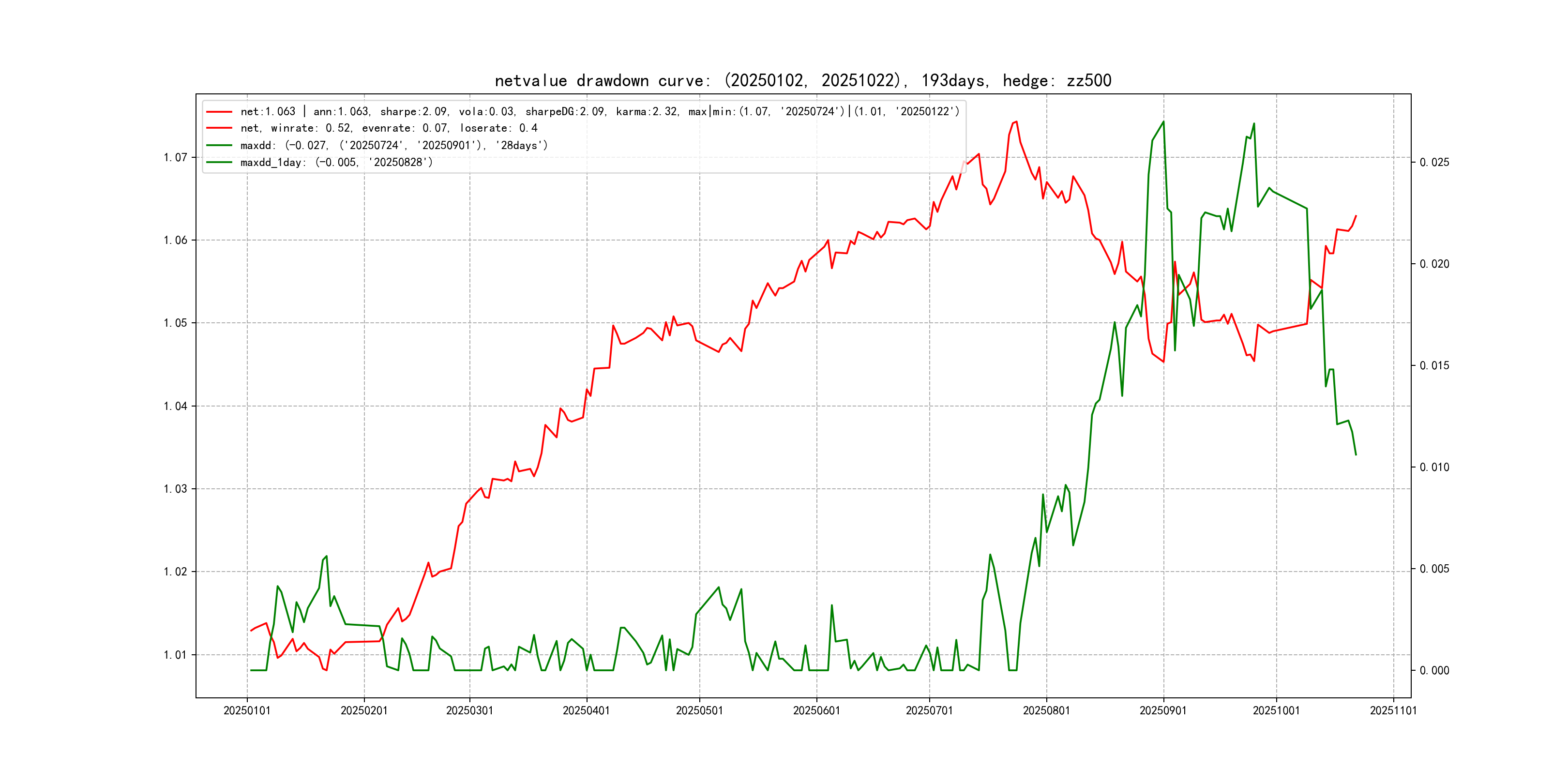Image resolution: width=1568 pixels, height=784 pixels.
Task: Click the green swatch beside the maxdd legend entry
Action: pos(219,146)
